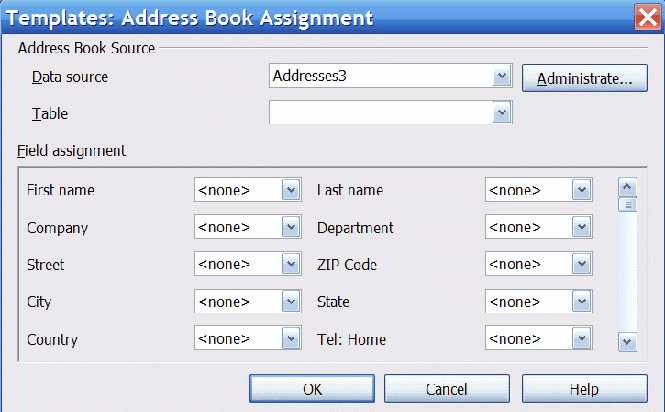This screenshot has width=665, height=412.
Task: Expand the City field dropdown
Action: (x=291, y=302)
